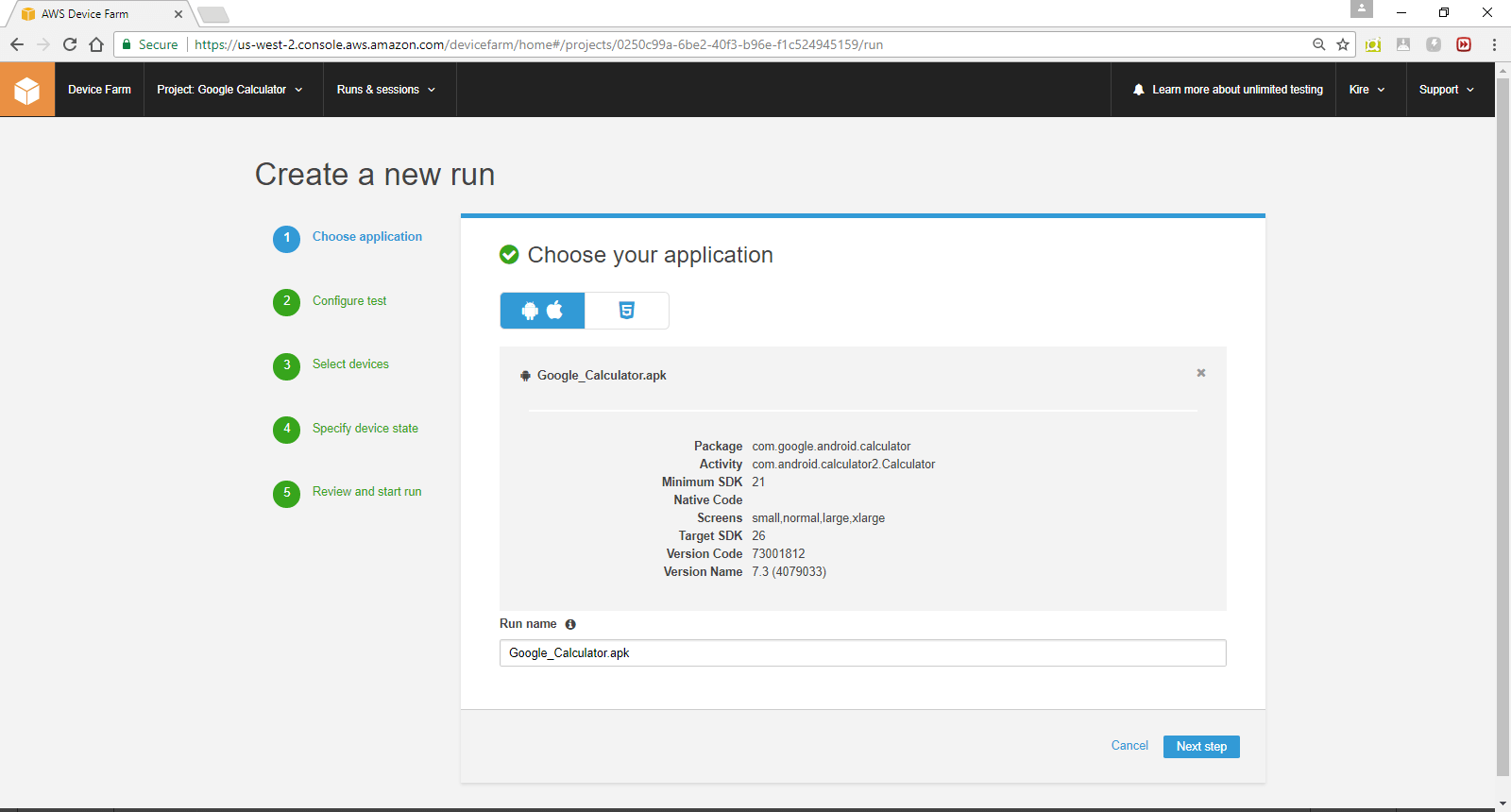Click the Run name info icon
The width and height of the screenshot is (1511, 812).
click(x=570, y=624)
